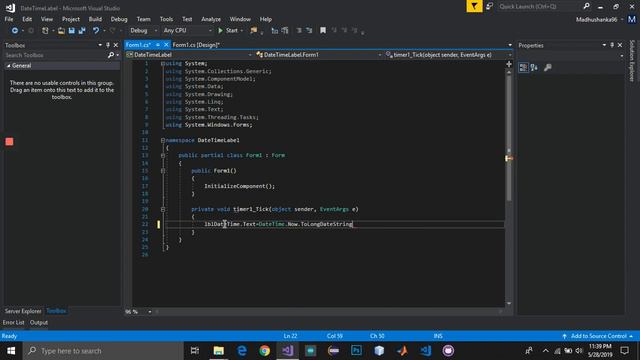The image size is (640, 360).
Task: Click the Search Toolbox input field
Action: click(55, 55)
